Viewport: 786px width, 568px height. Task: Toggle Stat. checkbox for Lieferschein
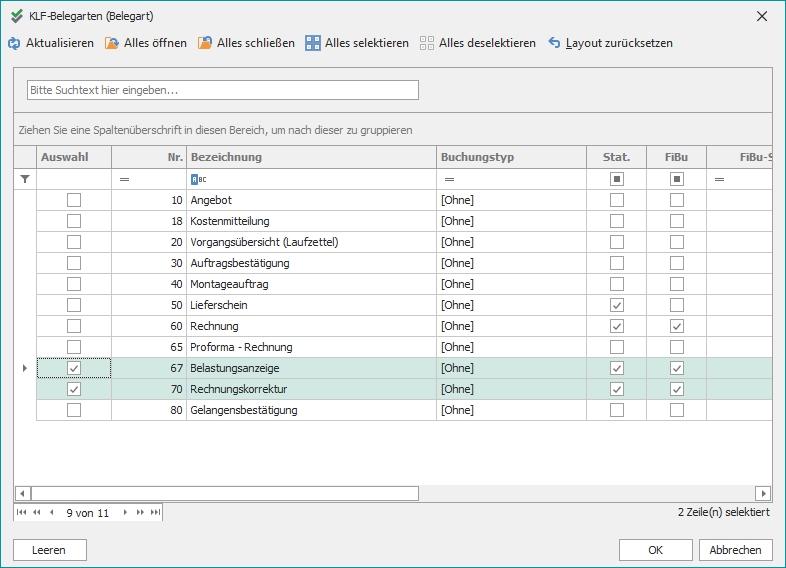(x=617, y=305)
